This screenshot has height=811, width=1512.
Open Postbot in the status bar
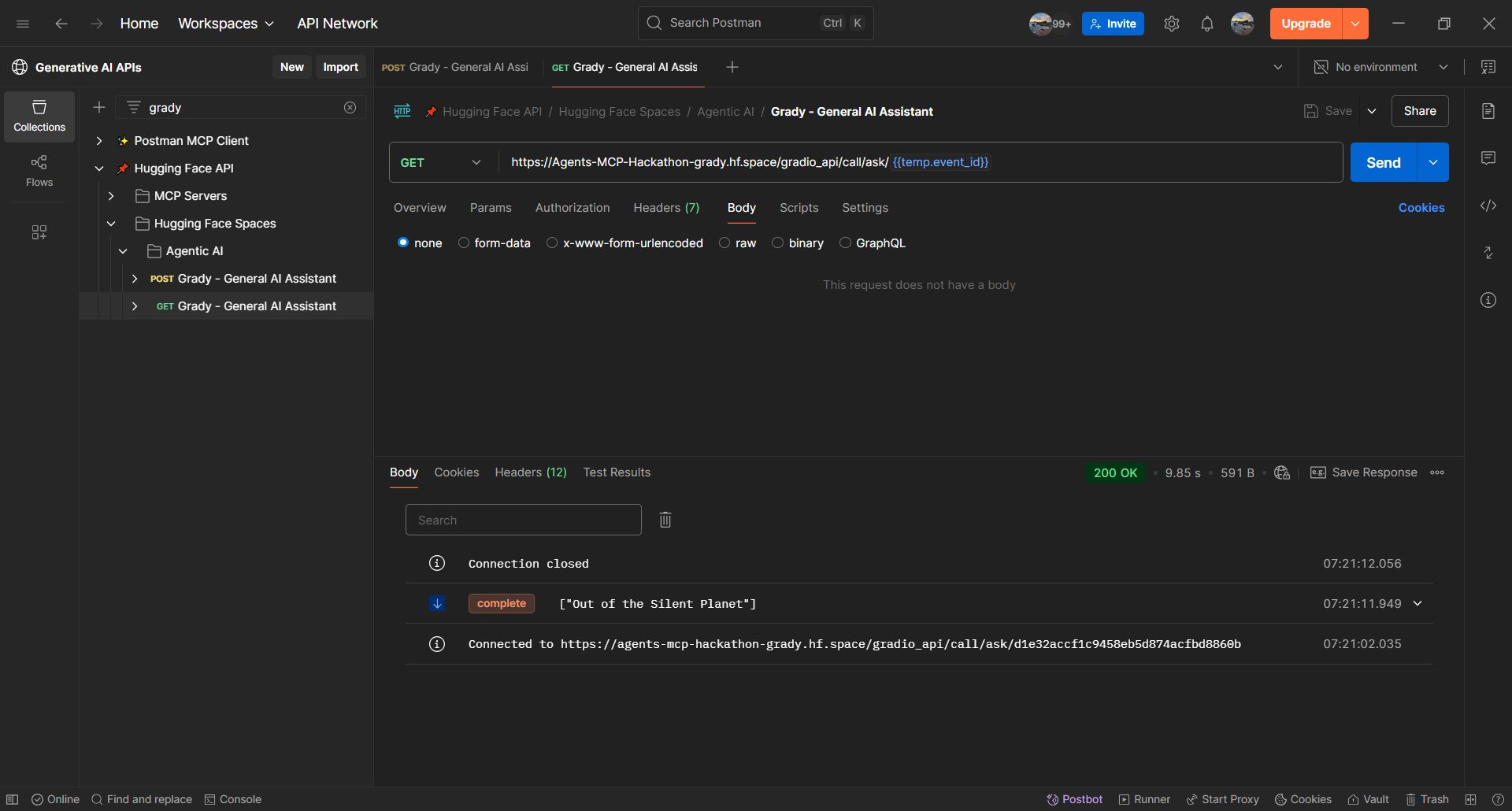coord(1074,799)
